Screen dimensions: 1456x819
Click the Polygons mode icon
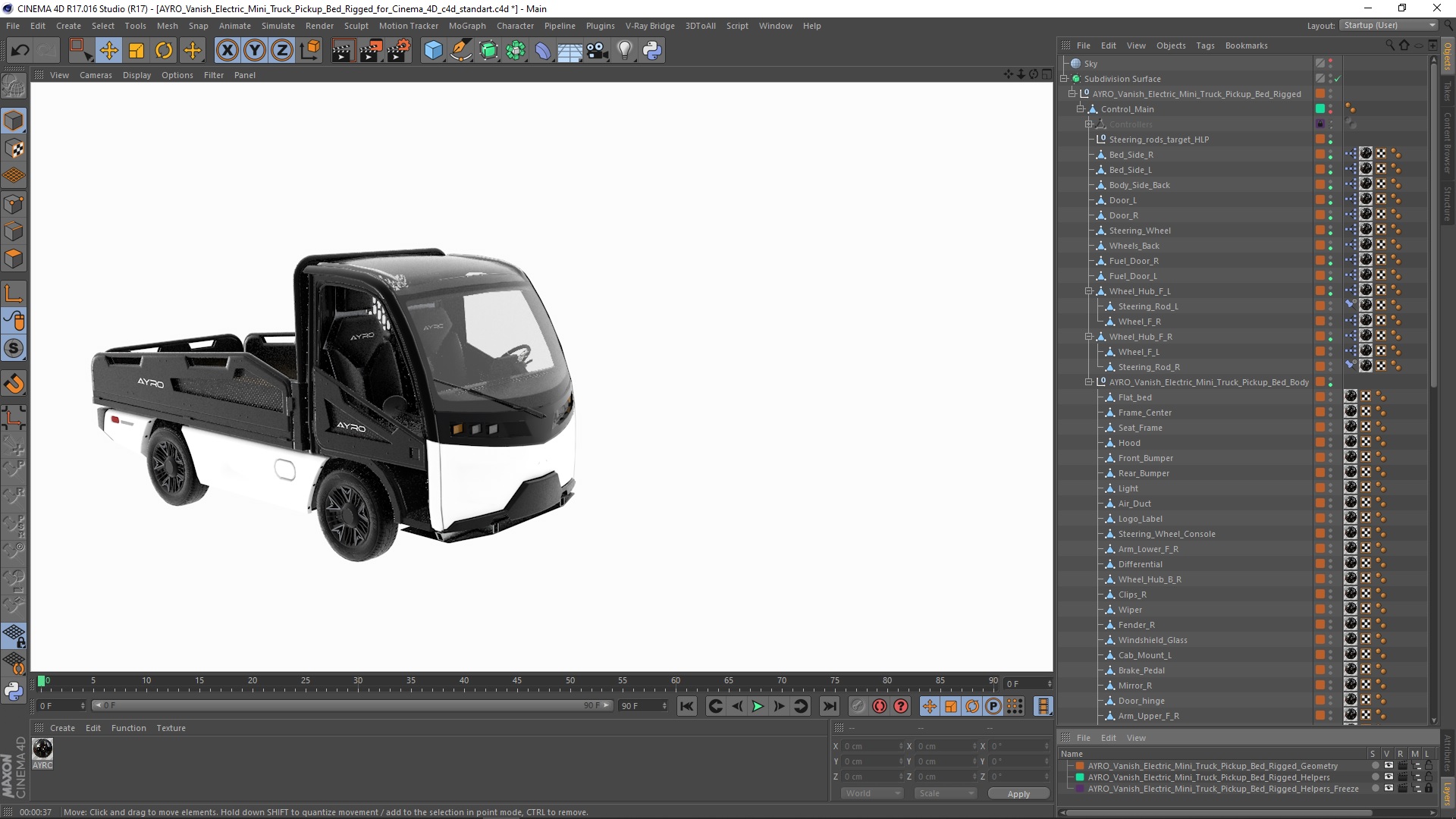tap(14, 259)
